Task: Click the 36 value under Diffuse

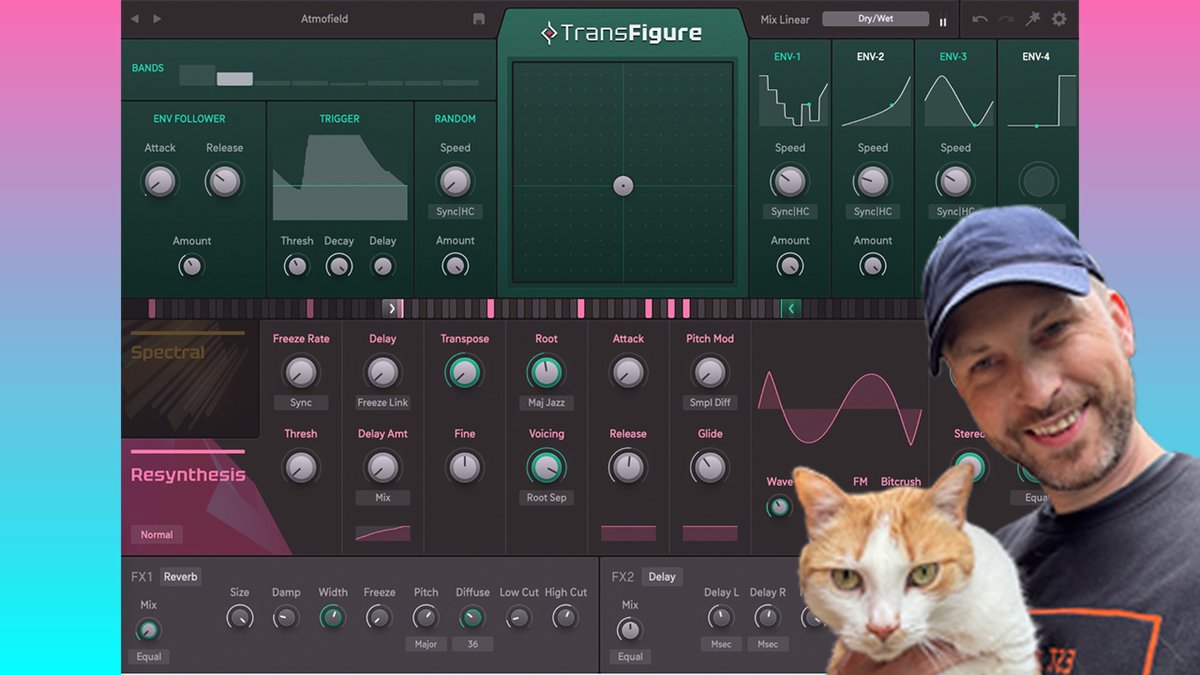Action: tap(473, 644)
